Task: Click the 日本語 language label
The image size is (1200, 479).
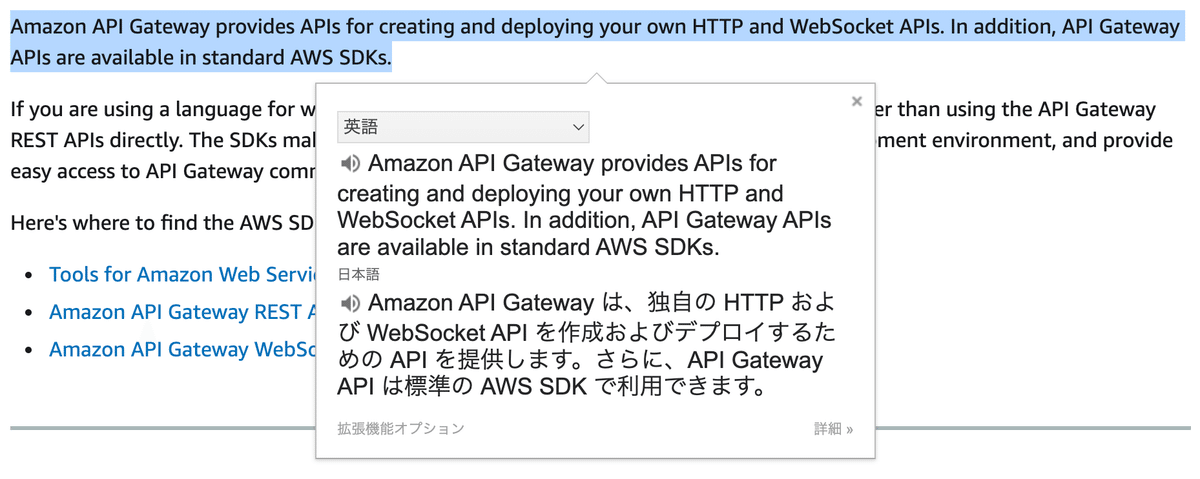Action: pyautogui.click(x=358, y=274)
